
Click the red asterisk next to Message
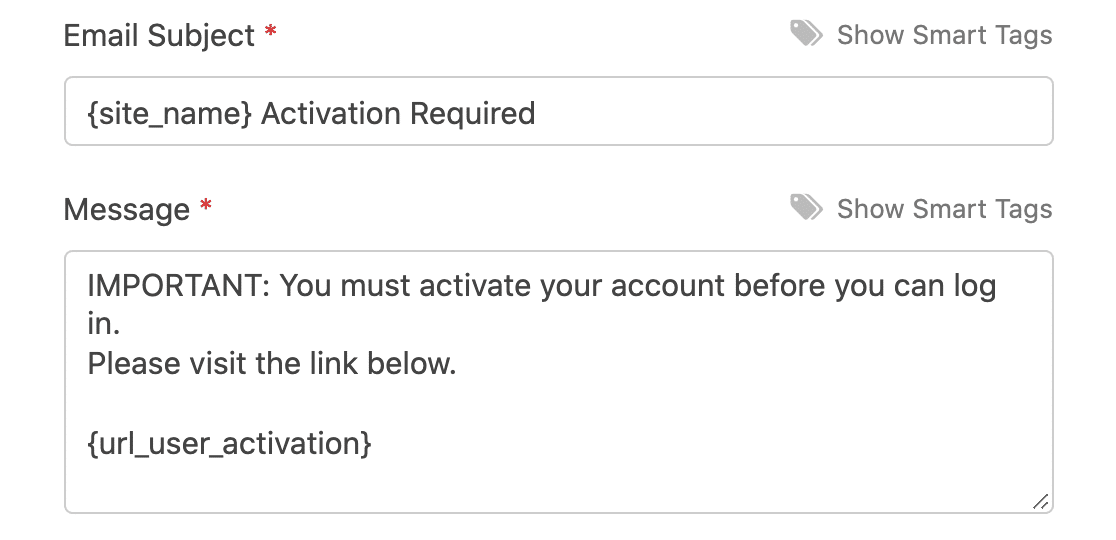(206, 206)
